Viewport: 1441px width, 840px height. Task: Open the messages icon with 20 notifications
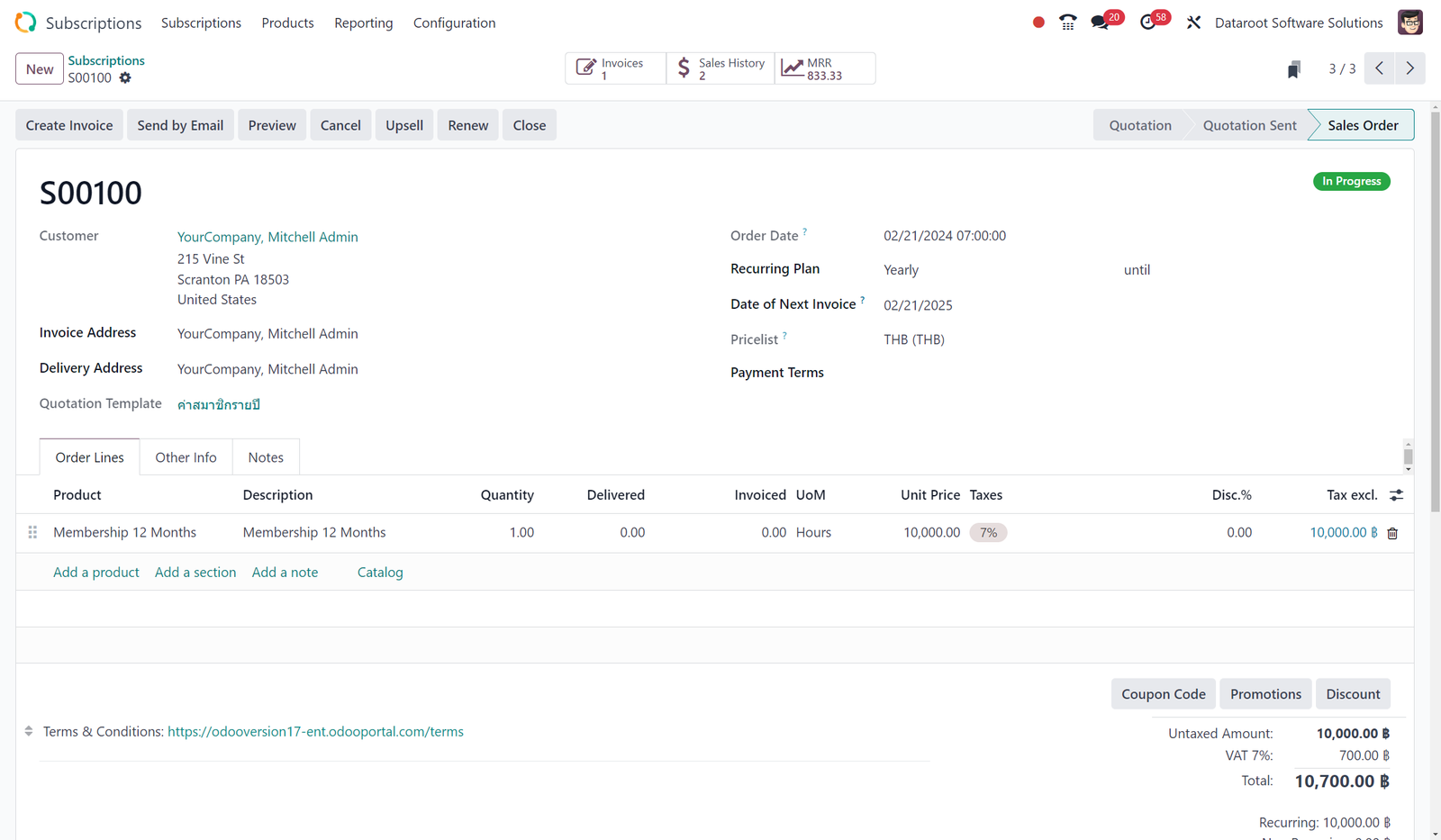[1100, 23]
